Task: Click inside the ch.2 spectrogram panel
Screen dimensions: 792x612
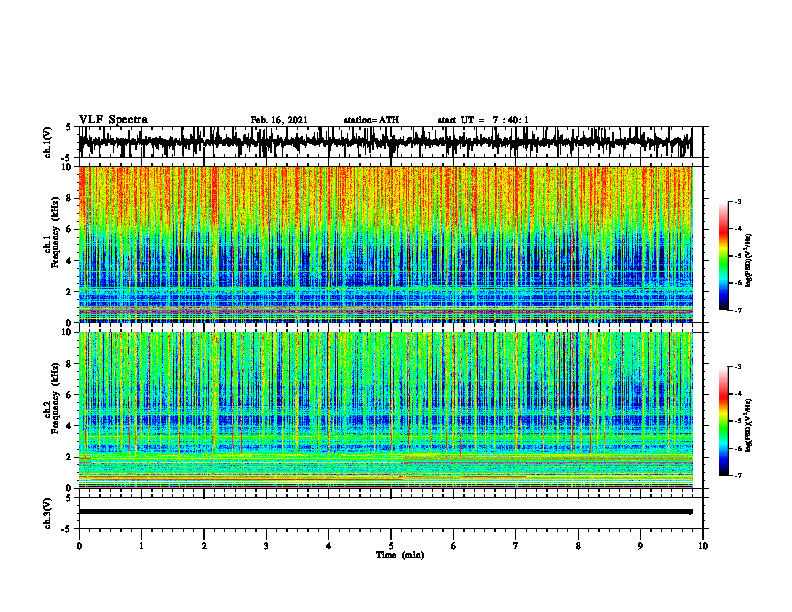Action: pyautogui.click(x=386, y=410)
